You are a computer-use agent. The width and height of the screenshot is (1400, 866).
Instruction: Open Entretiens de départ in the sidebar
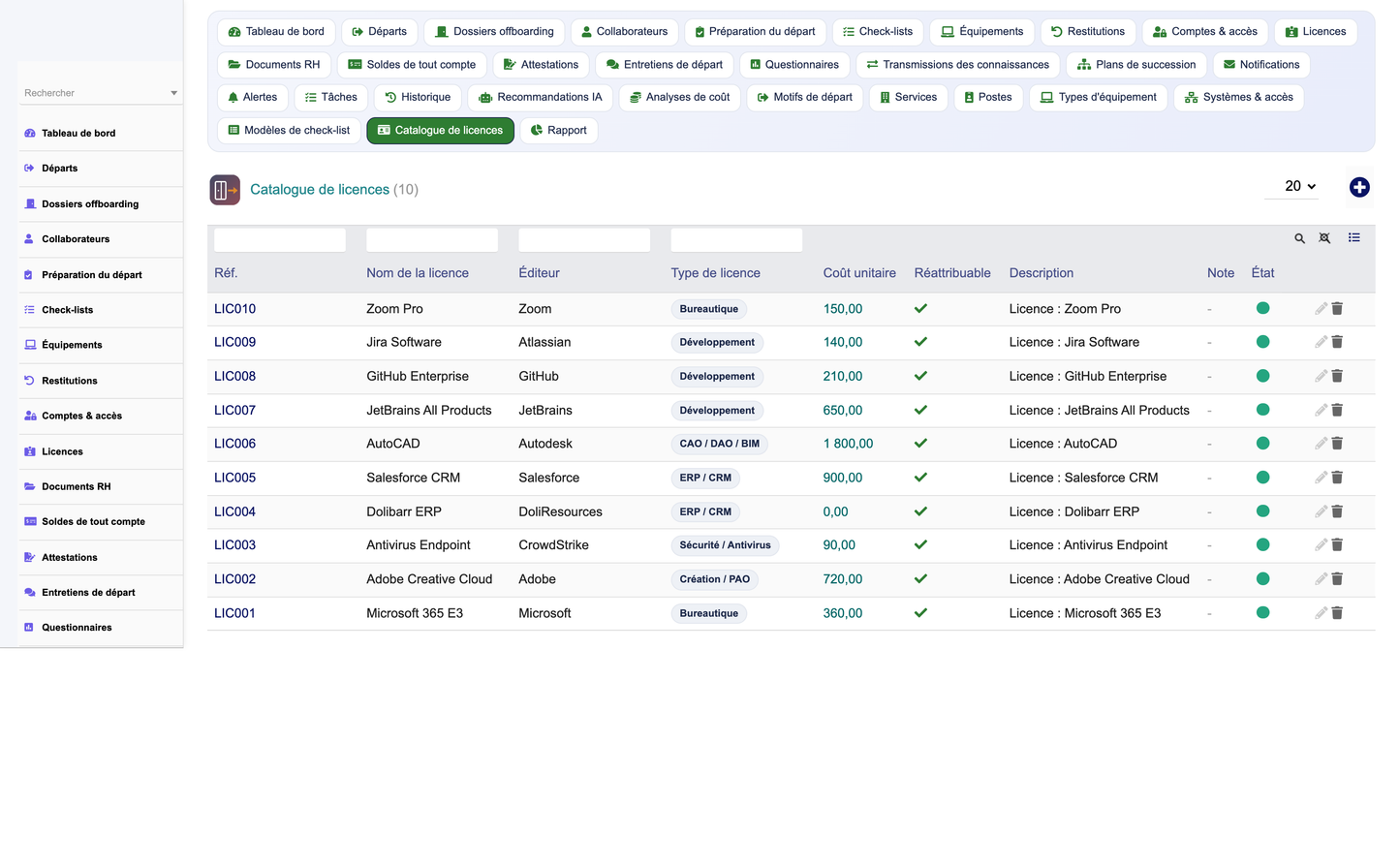[101, 592]
